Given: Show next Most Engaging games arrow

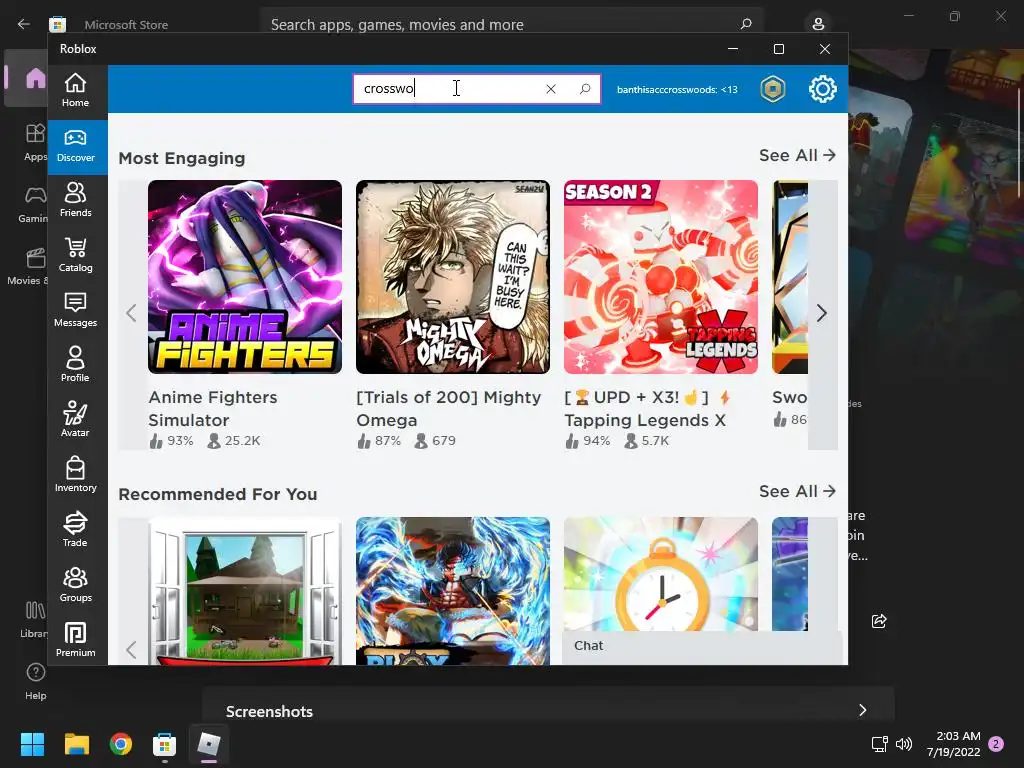Looking at the screenshot, I should pyautogui.click(x=822, y=313).
